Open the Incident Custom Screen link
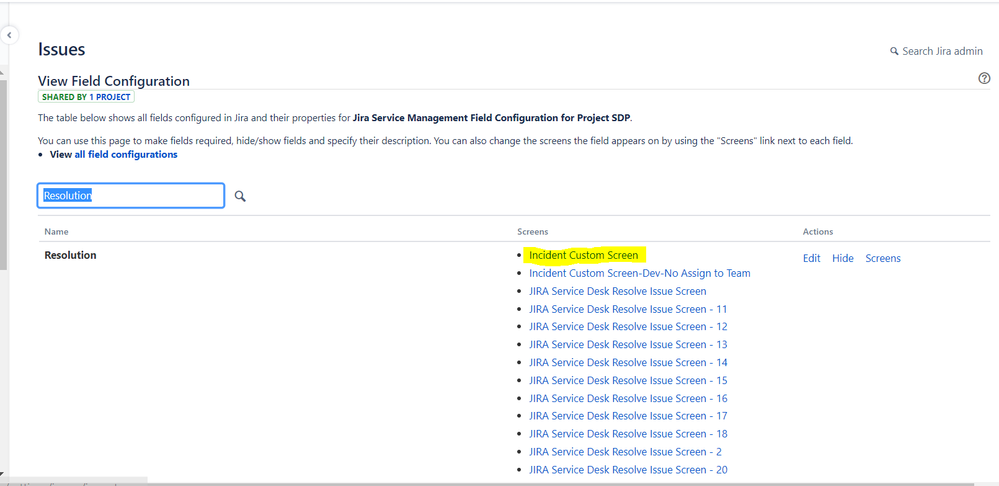This screenshot has width=999, height=486. (584, 255)
